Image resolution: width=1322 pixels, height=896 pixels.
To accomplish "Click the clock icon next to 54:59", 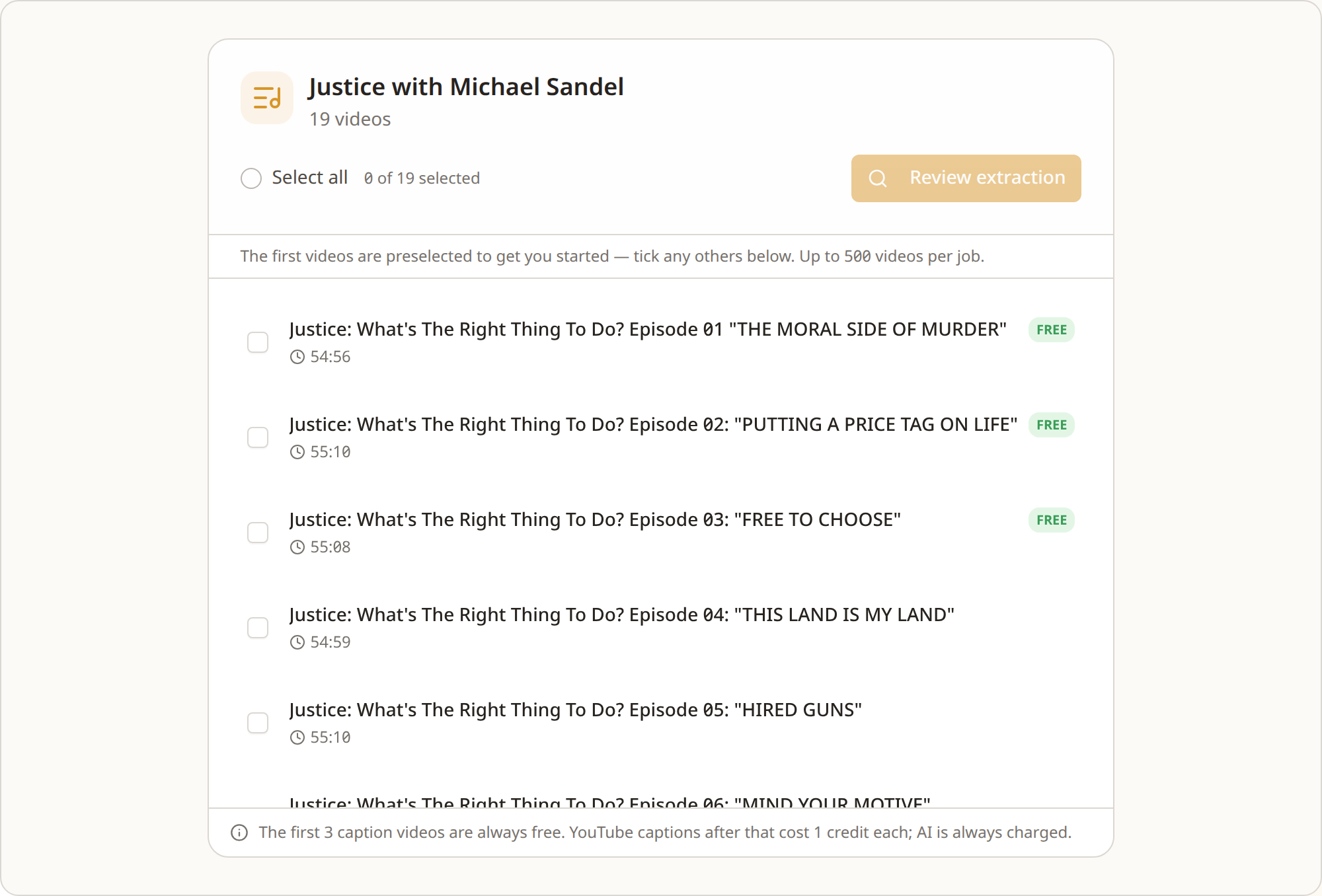I will tap(297, 642).
